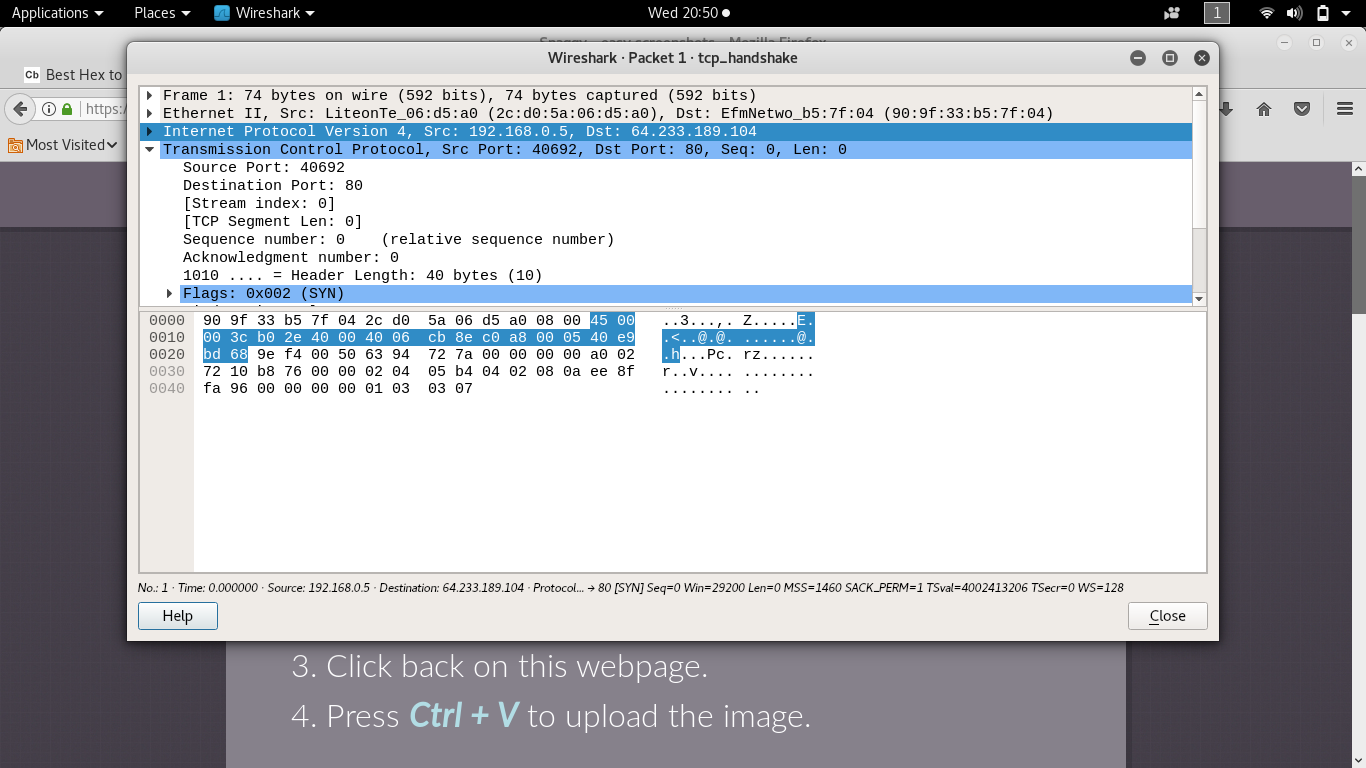Select the Source Port: 40692 line
The height and width of the screenshot is (768, 1366).
click(263, 168)
